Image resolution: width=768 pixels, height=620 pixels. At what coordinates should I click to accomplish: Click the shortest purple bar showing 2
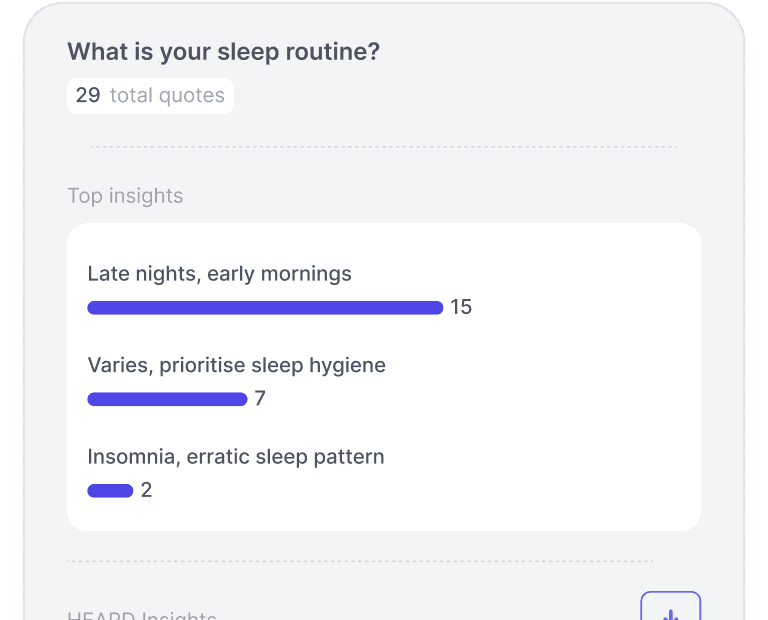coord(110,491)
